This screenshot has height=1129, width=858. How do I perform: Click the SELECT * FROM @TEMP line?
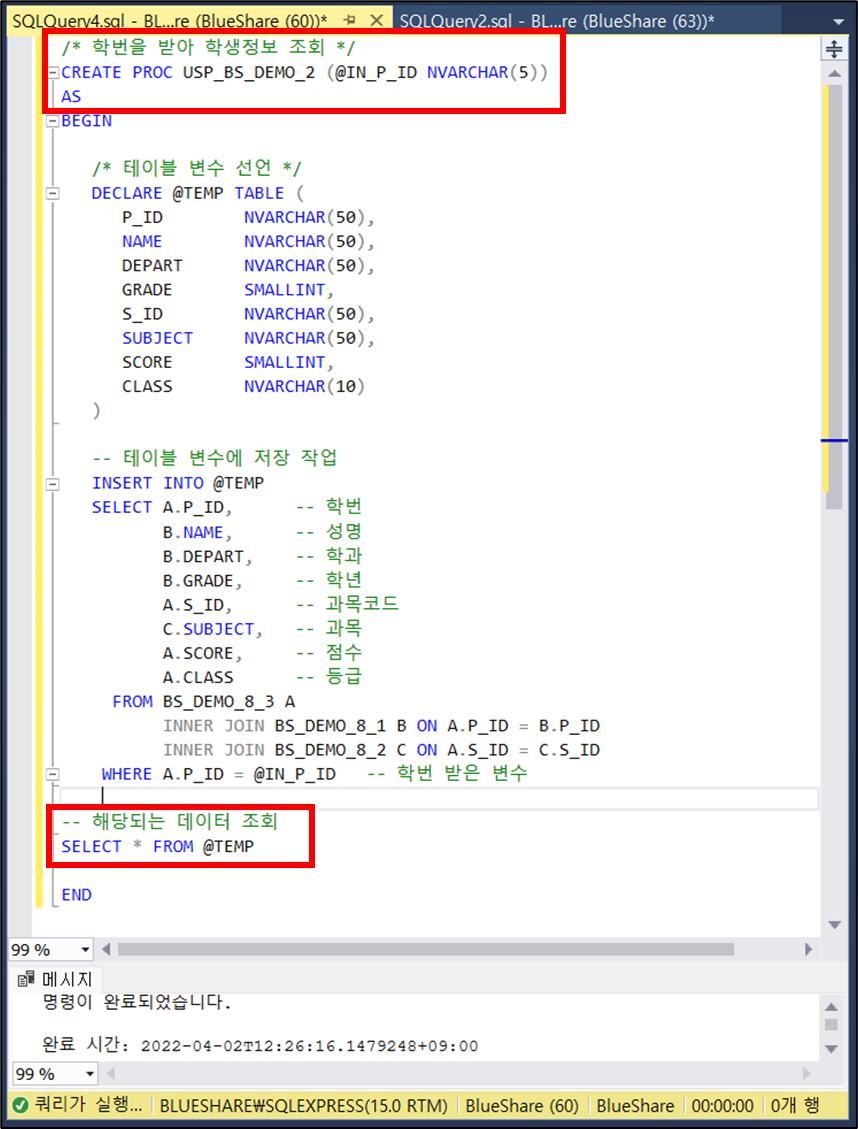click(x=158, y=847)
